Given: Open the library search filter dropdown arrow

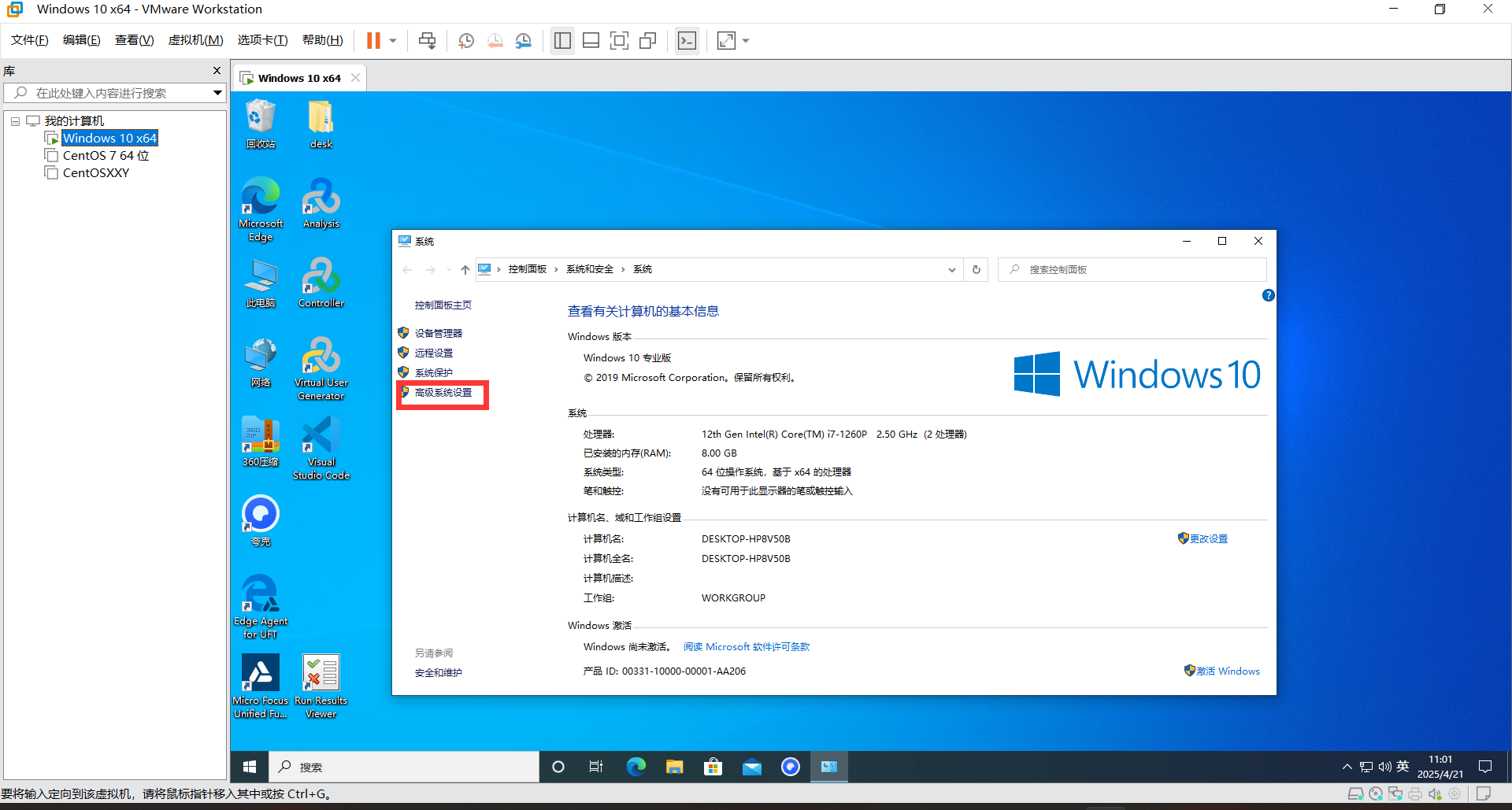Looking at the screenshot, I should pyautogui.click(x=217, y=93).
